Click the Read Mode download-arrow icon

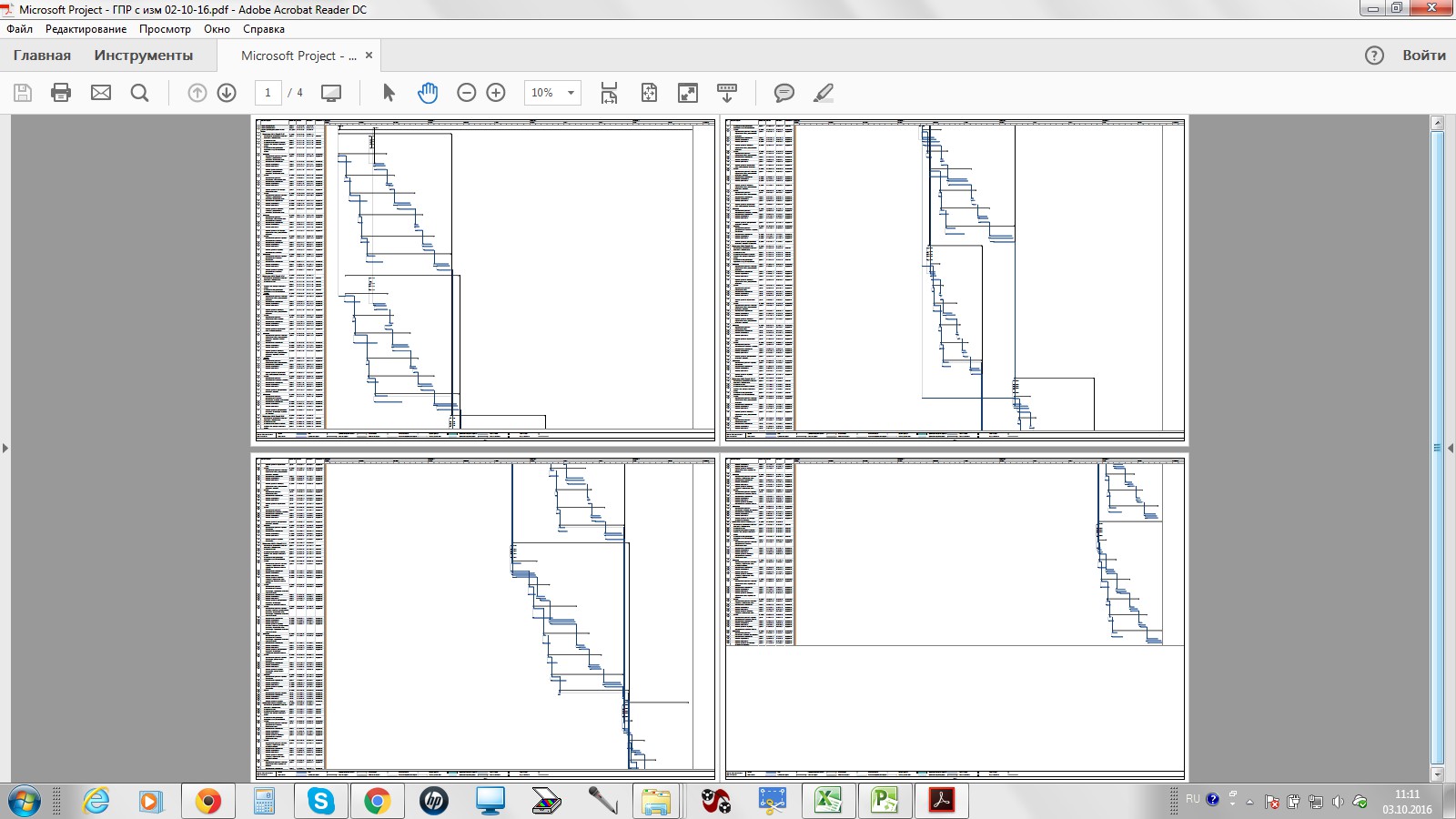[x=727, y=93]
